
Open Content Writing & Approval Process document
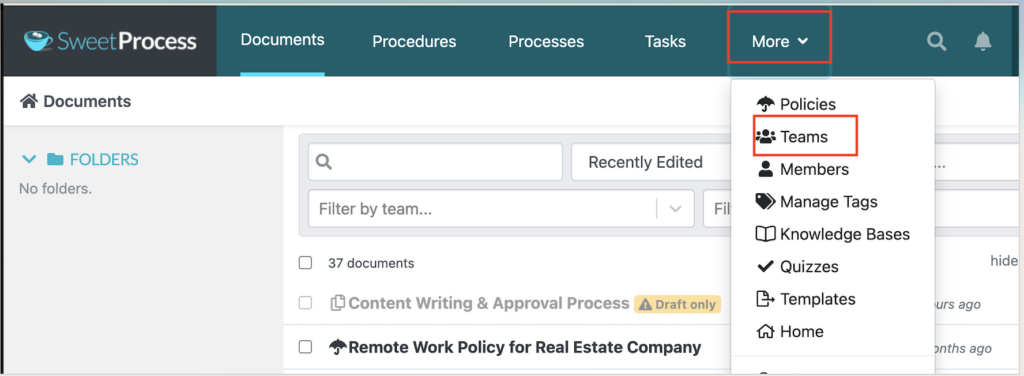tap(488, 304)
